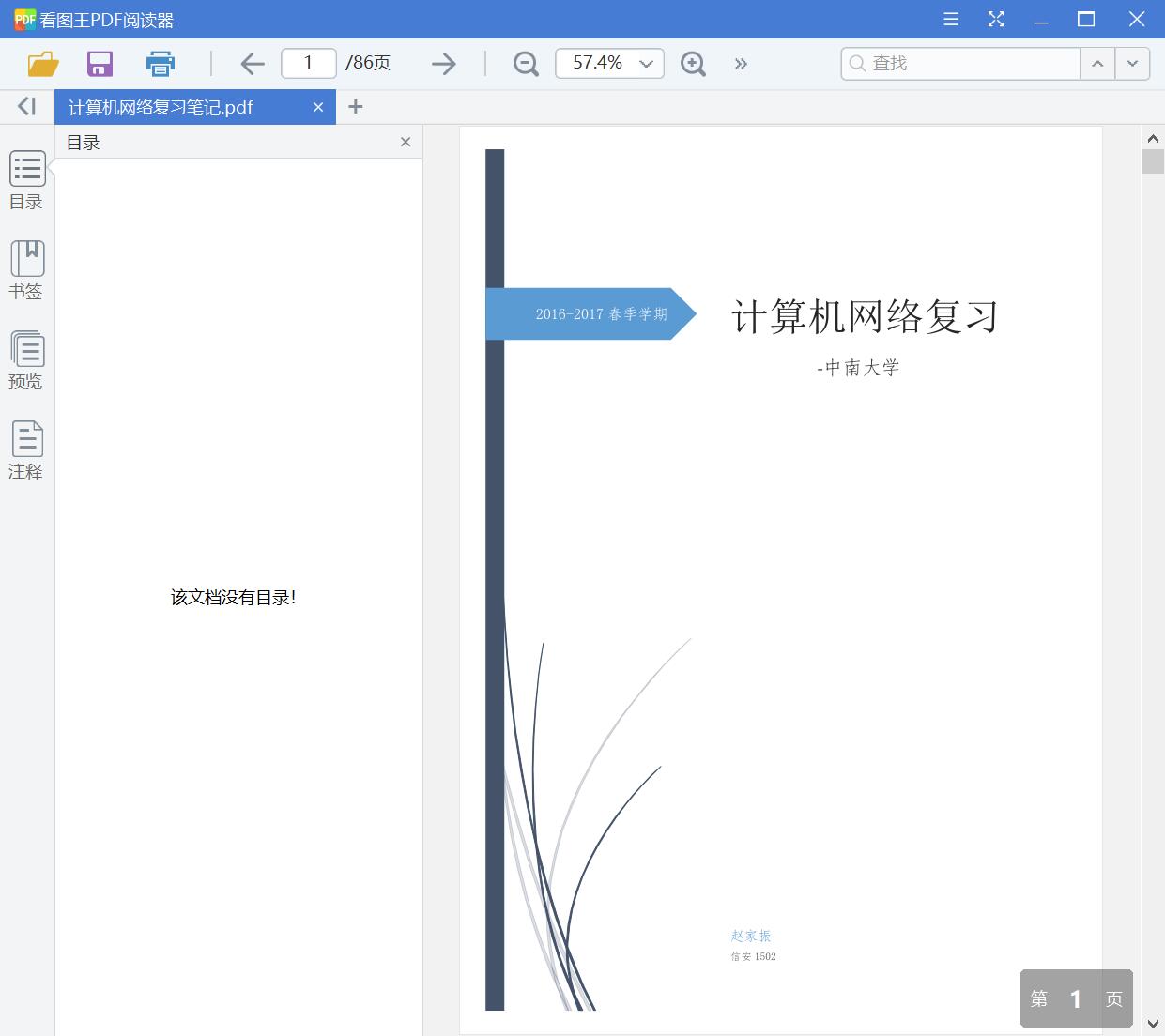Image resolution: width=1165 pixels, height=1036 pixels.
Task: Jump to previous search result with up arrow
Action: (x=1097, y=63)
